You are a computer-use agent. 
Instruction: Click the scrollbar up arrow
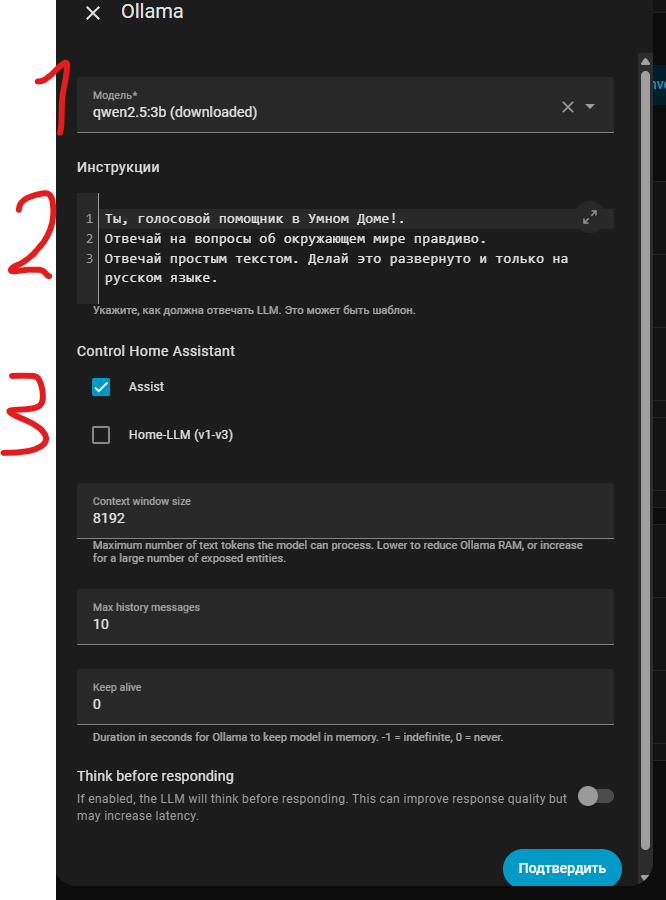pyautogui.click(x=645, y=61)
